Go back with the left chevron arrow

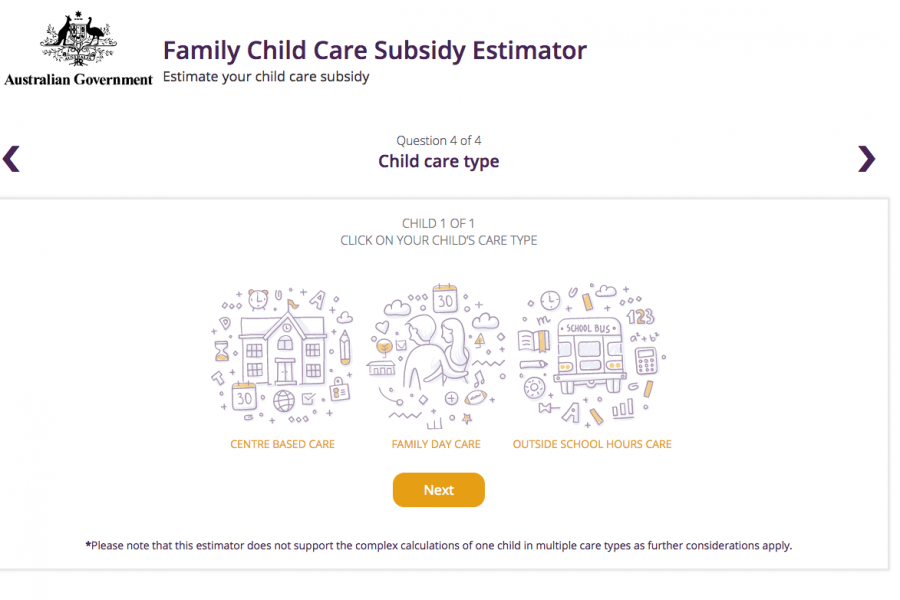pos(12,158)
